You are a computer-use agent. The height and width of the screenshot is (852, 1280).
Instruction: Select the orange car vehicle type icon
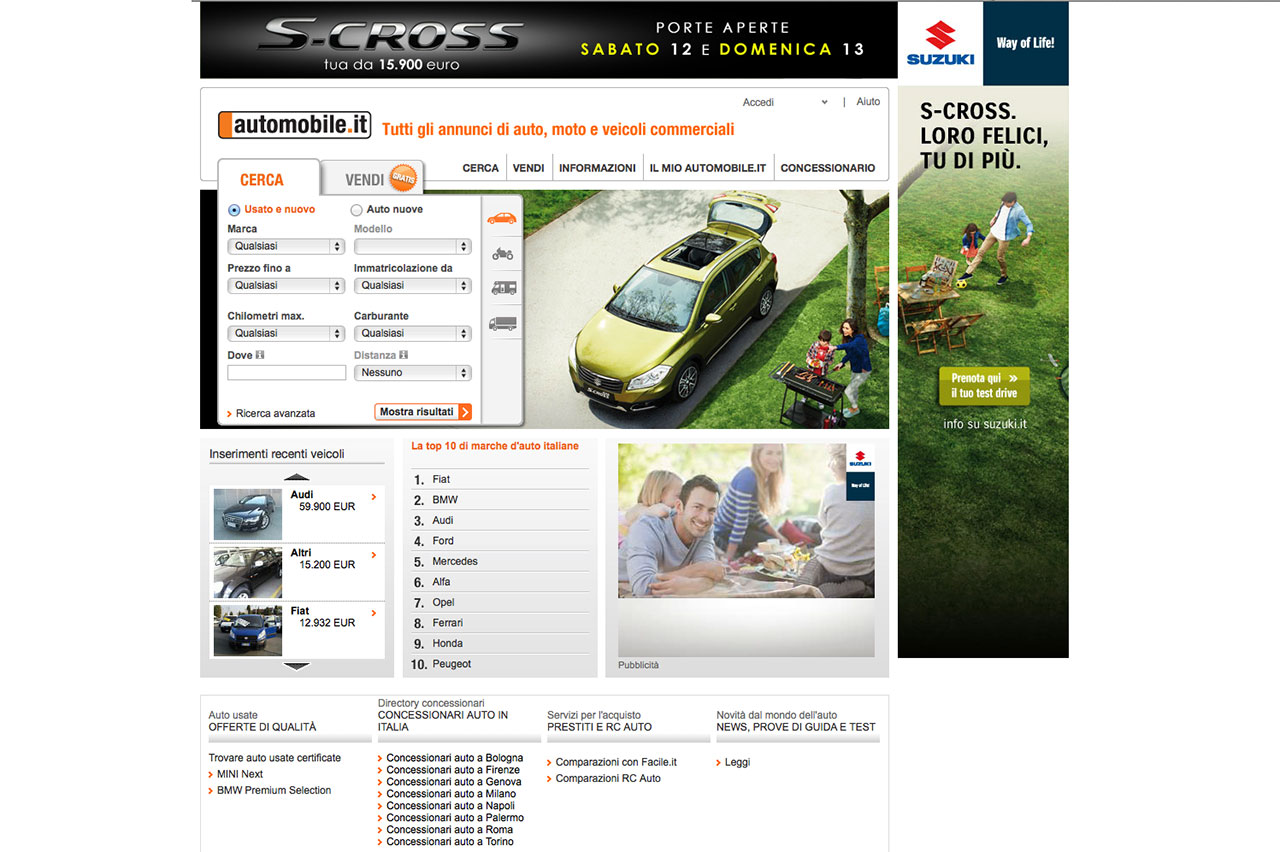pos(502,217)
